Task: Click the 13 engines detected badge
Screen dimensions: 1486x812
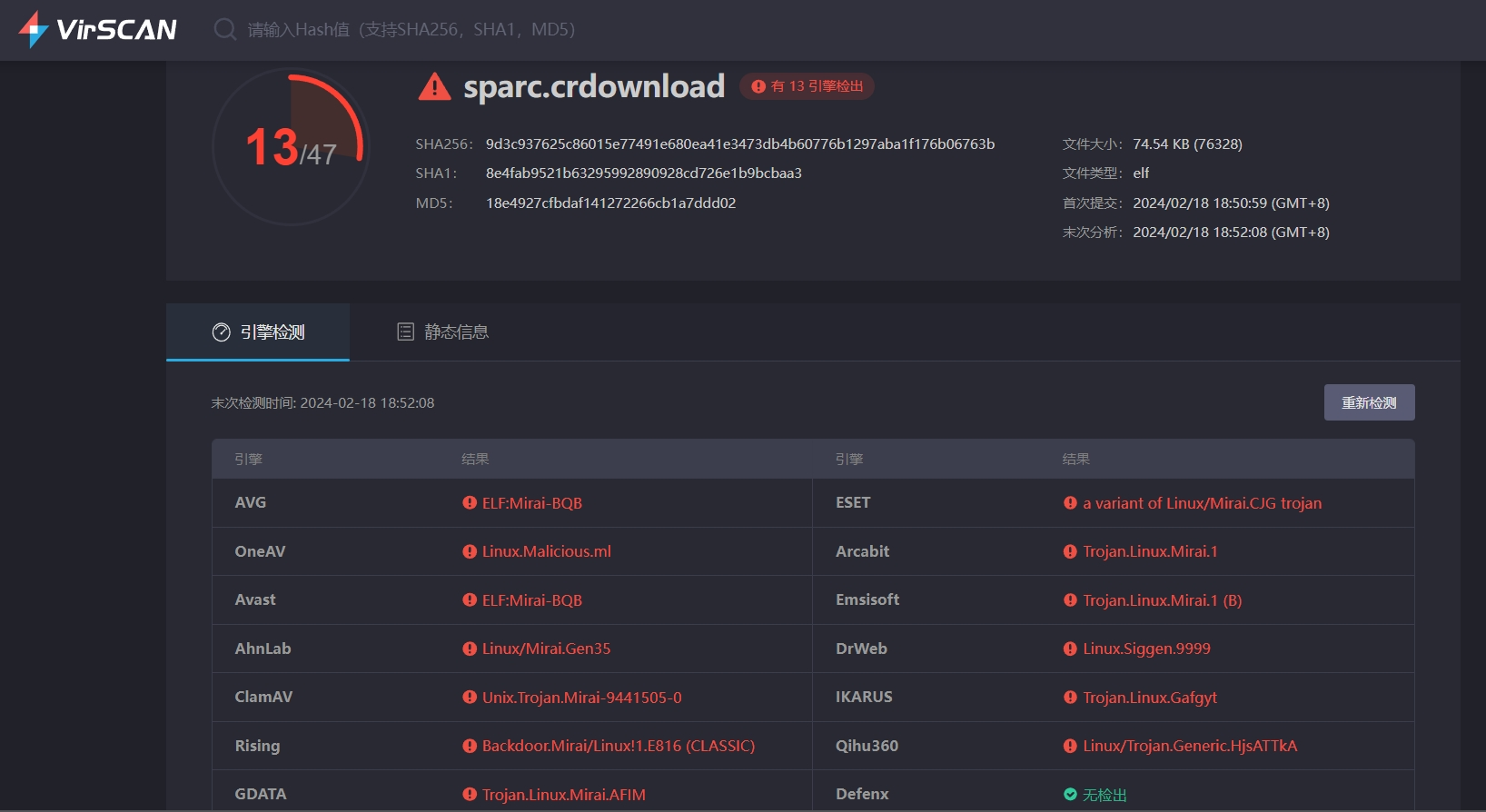Action: pos(807,86)
